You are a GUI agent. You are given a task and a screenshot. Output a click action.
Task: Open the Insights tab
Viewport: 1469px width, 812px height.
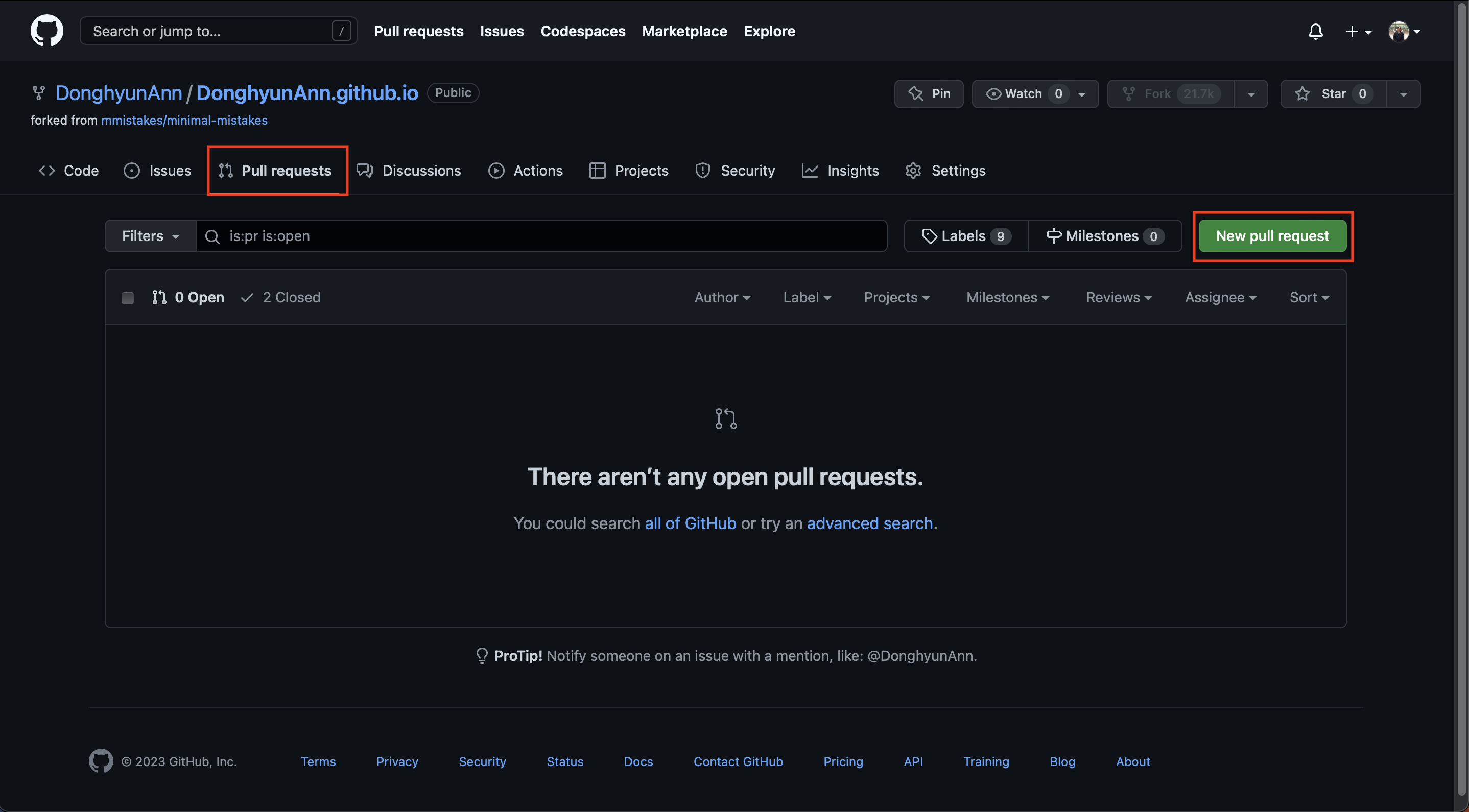[841, 171]
